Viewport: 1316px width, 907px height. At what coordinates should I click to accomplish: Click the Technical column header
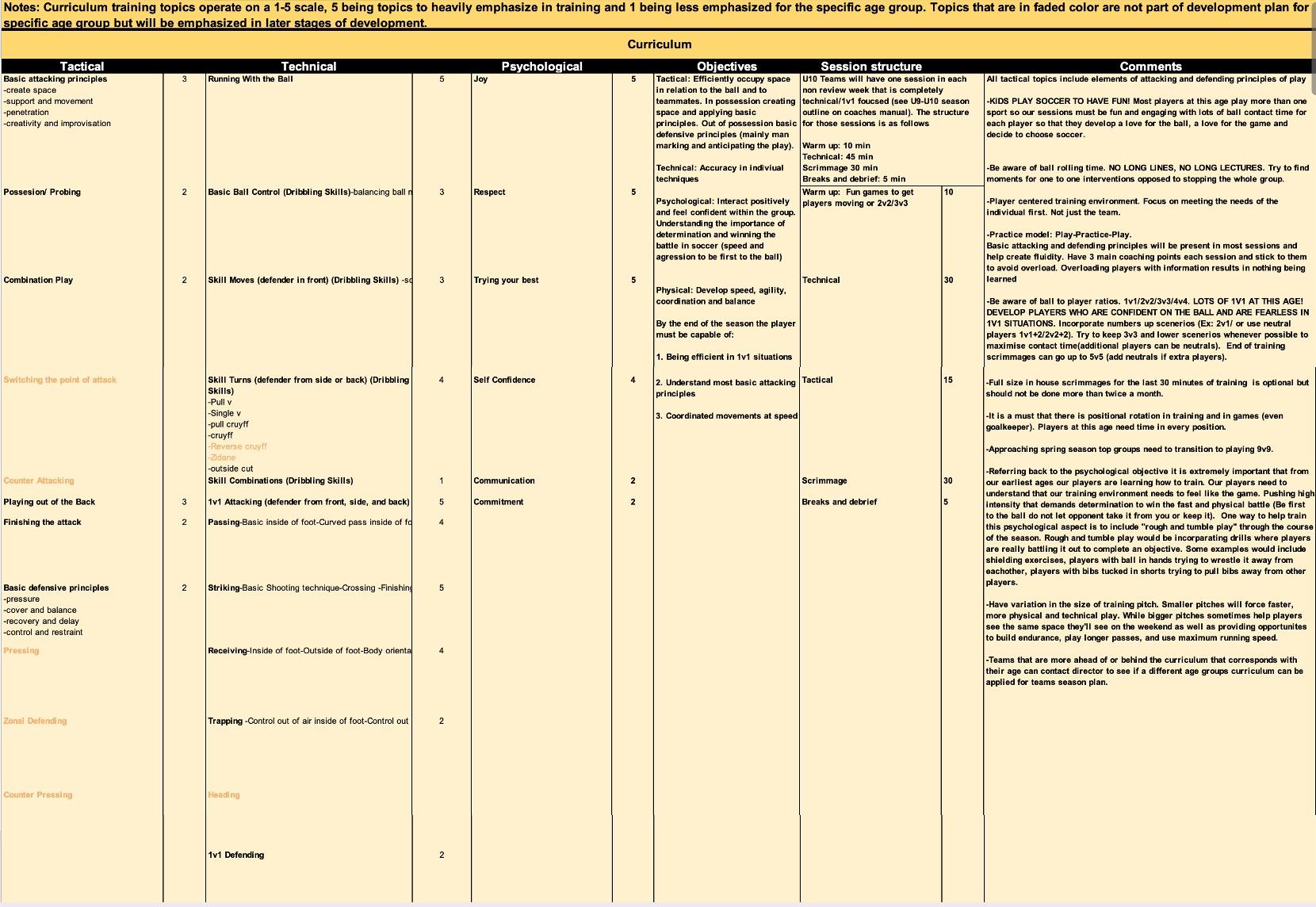click(308, 67)
